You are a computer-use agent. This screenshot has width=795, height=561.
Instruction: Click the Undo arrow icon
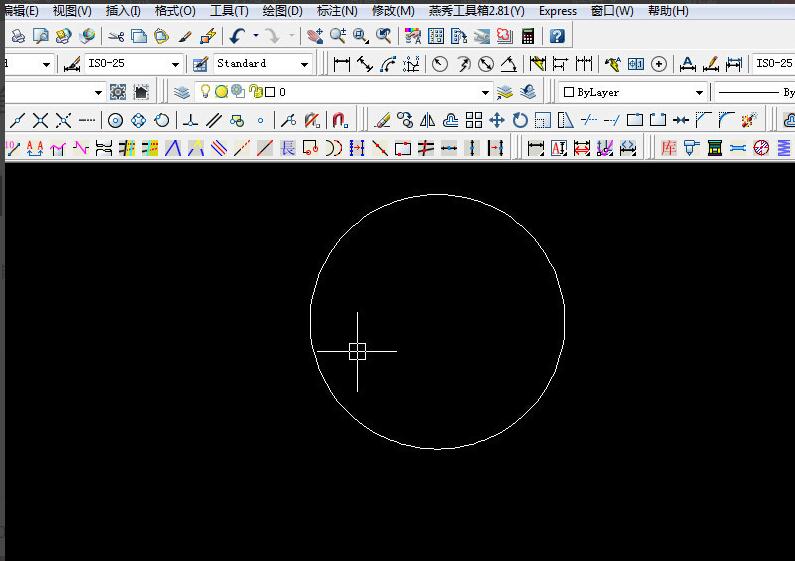[236, 36]
